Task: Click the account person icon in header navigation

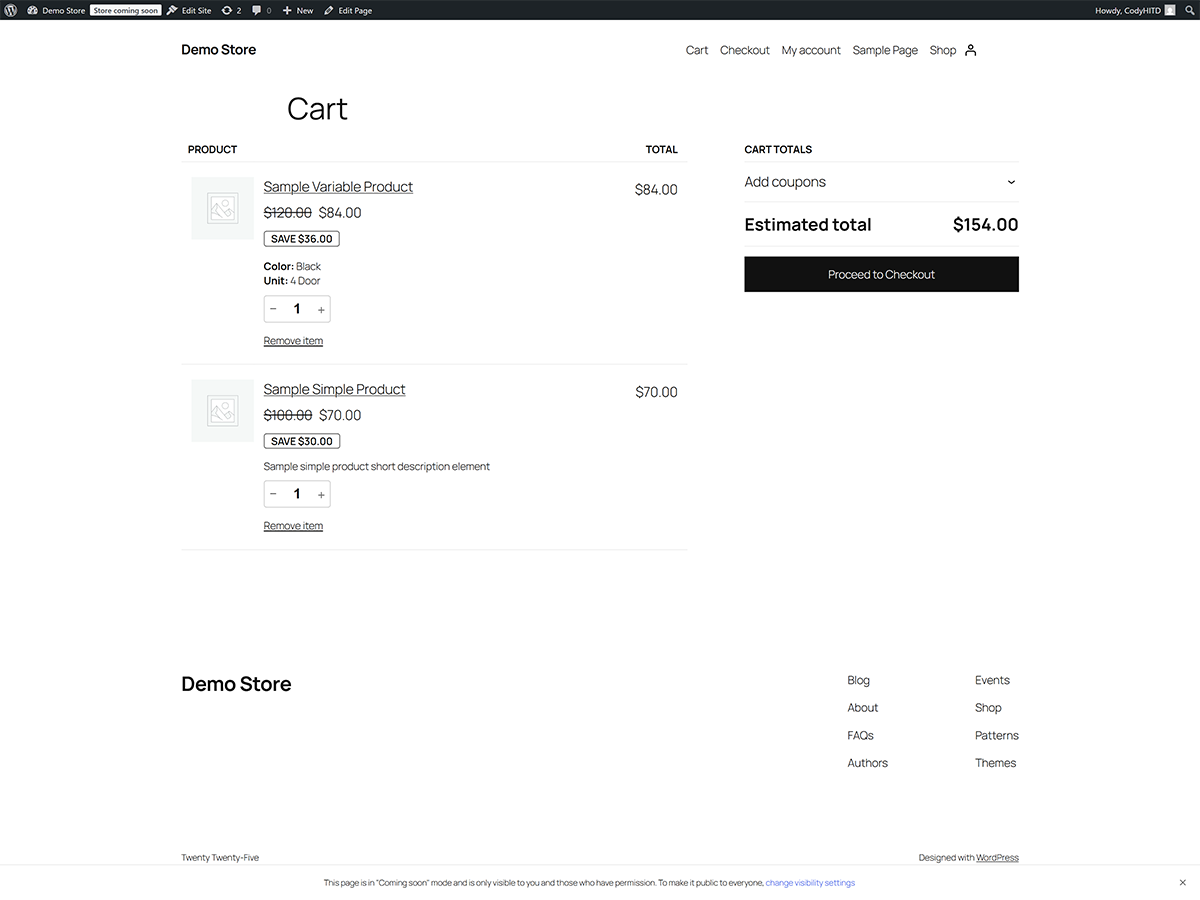Action: (970, 50)
